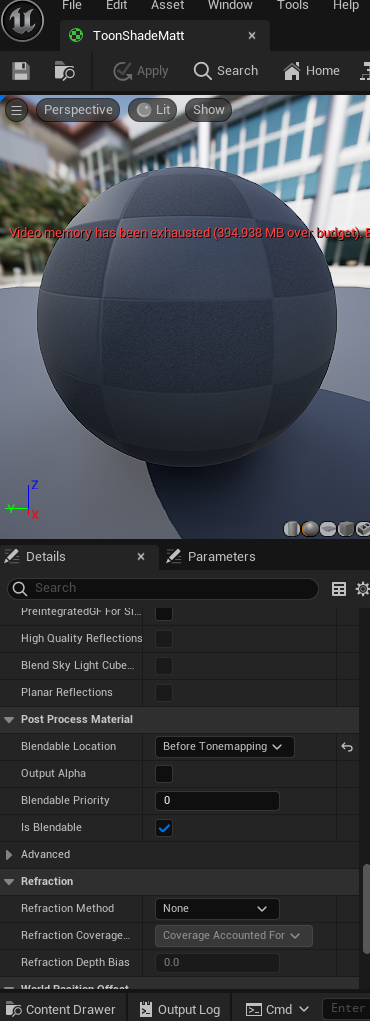The image size is (370, 1021).
Task: Close the ToonShadeMatt tab
Action: point(252,36)
